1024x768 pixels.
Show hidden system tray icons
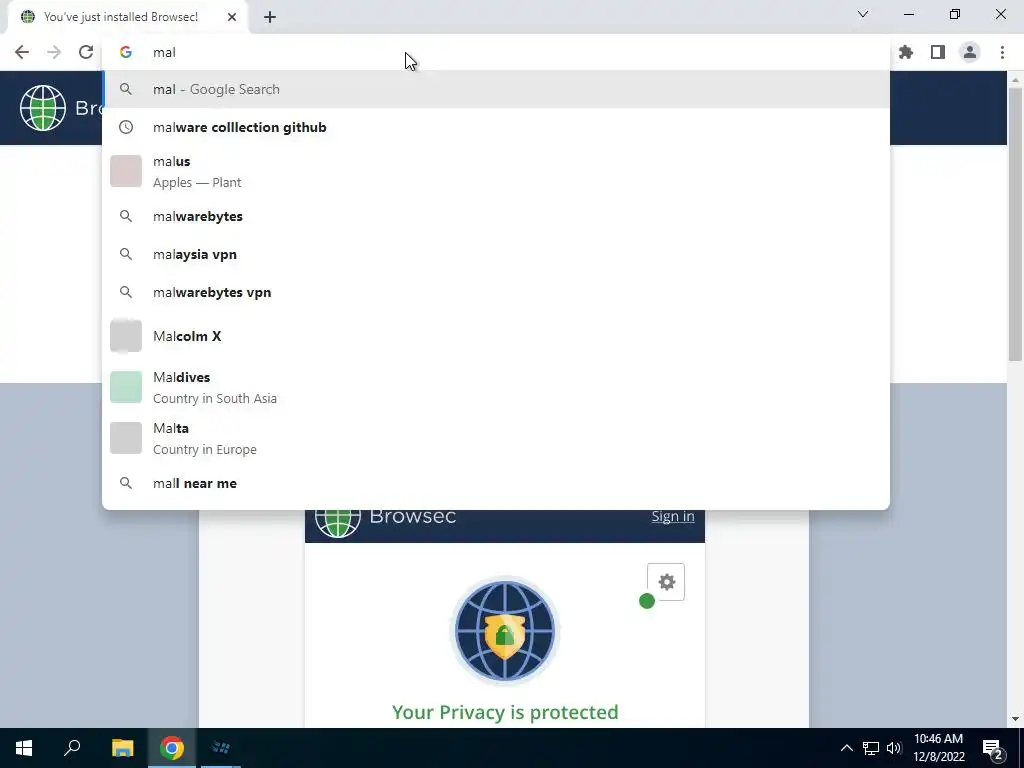point(846,748)
